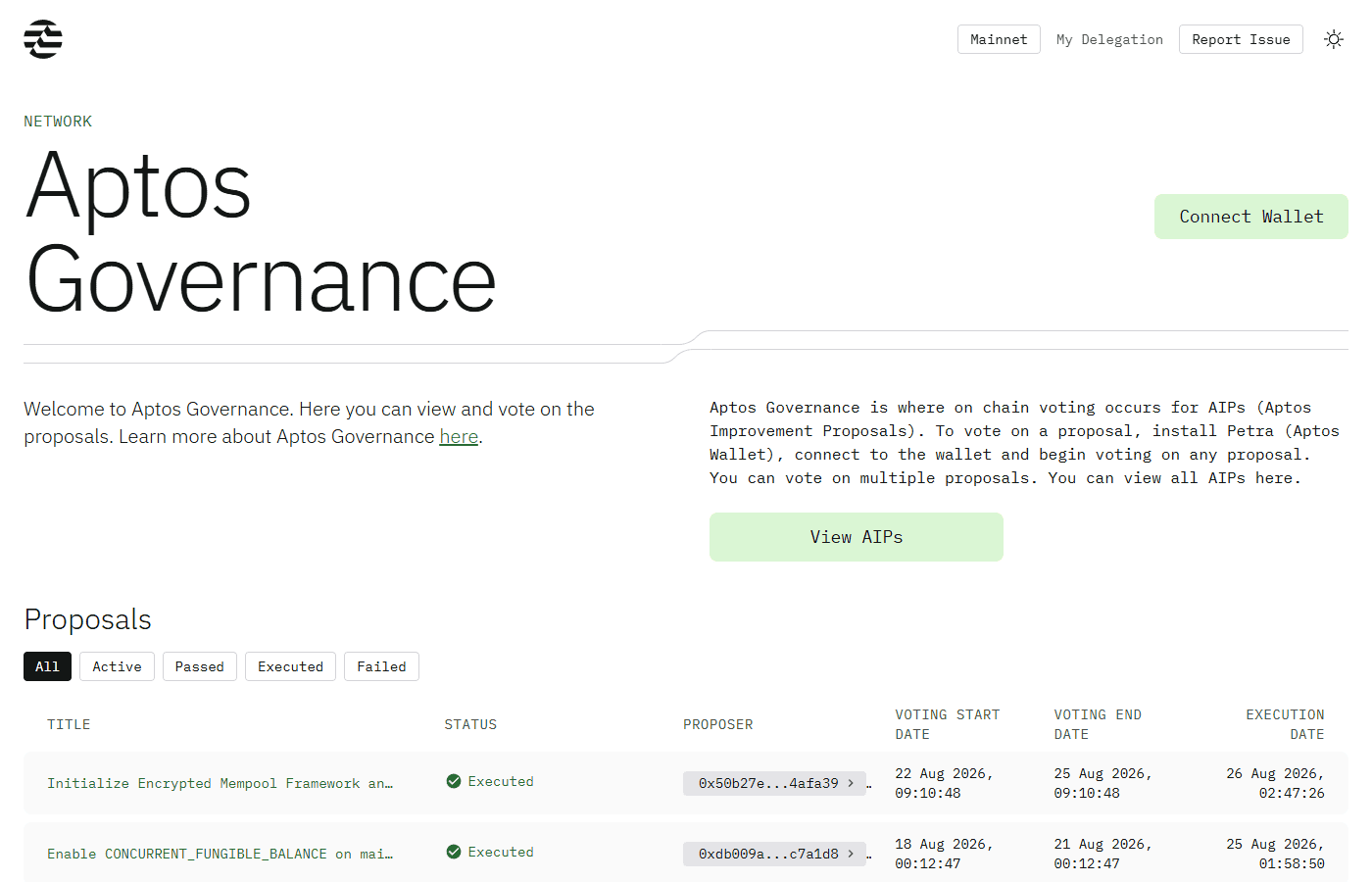Viewport: 1372px width, 882px height.
Task: Open the Initialize Encrypted Mempool Framework proposal
Action: click(220, 783)
